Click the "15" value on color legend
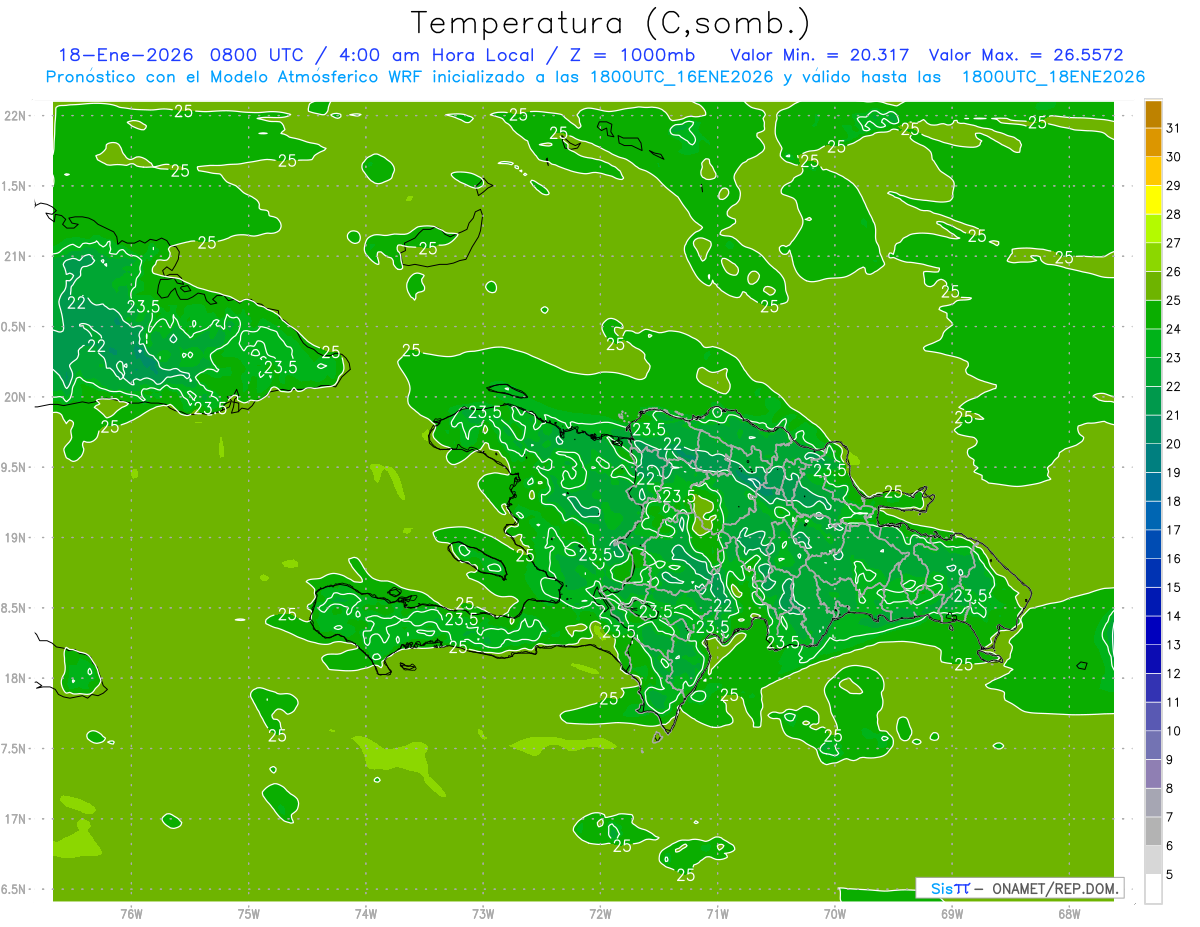Viewport: 1200px width, 927px height. click(1174, 588)
